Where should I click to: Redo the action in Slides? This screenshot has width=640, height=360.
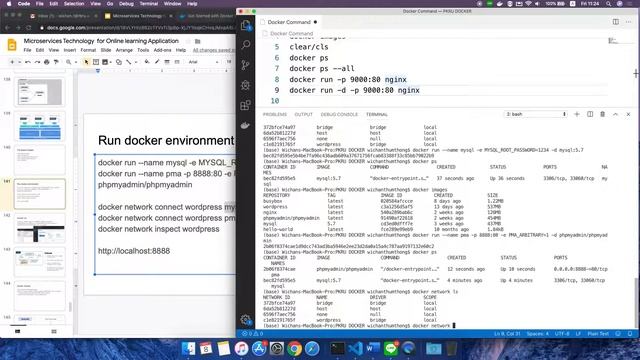[x=37, y=62]
